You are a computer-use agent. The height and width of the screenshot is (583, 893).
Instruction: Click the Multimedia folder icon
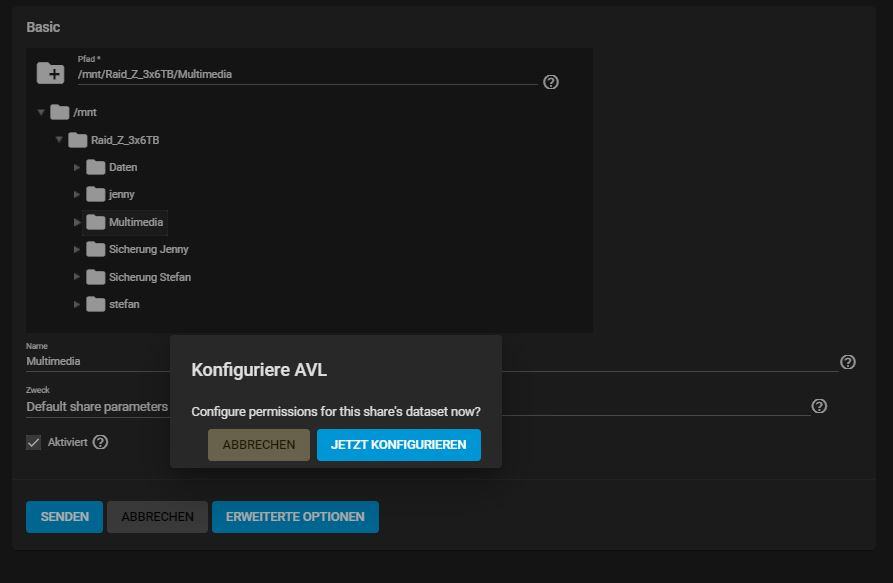point(95,222)
